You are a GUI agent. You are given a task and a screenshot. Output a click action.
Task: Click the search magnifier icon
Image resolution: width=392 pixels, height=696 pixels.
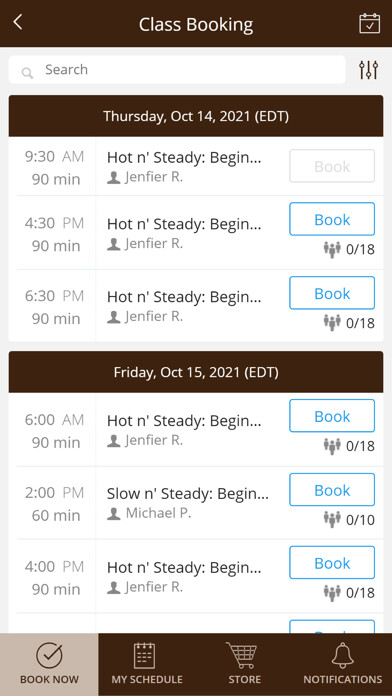pos(27,73)
